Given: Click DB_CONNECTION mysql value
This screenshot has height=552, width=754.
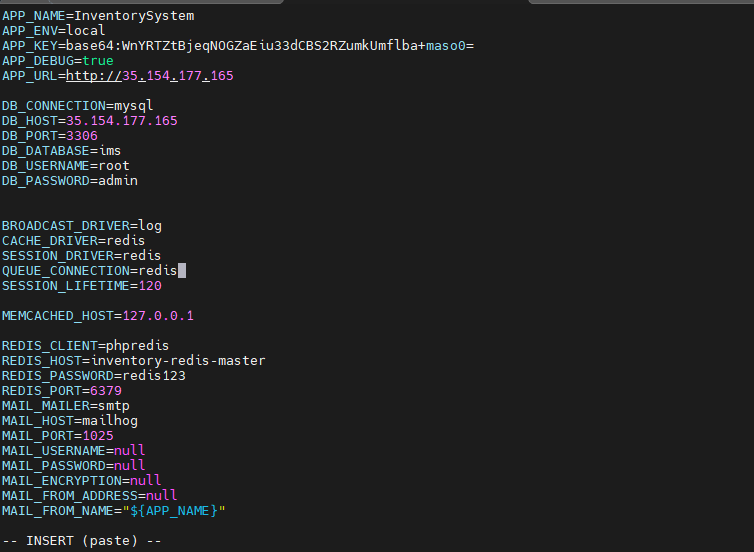Looking at the screenshot, I should point(133,106).
